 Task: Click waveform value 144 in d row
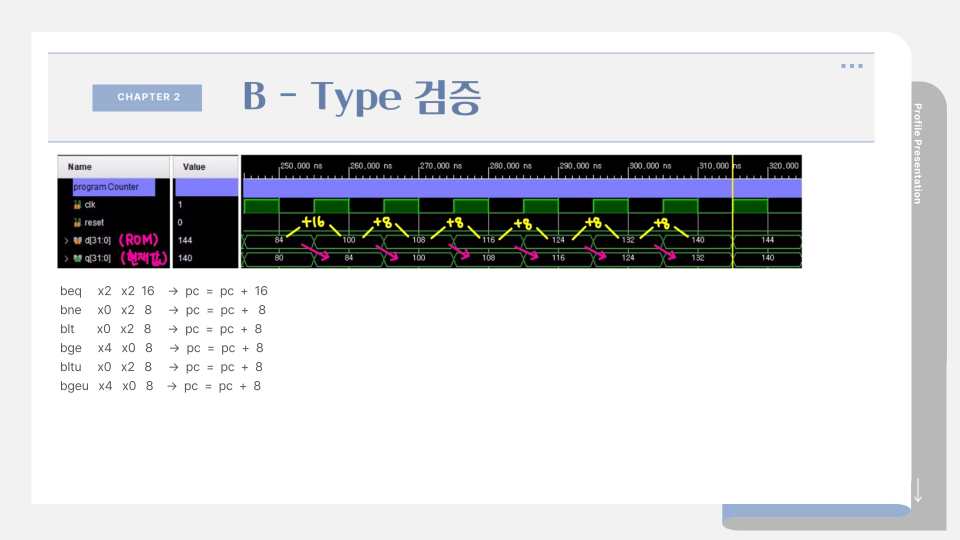pos(768,240)
